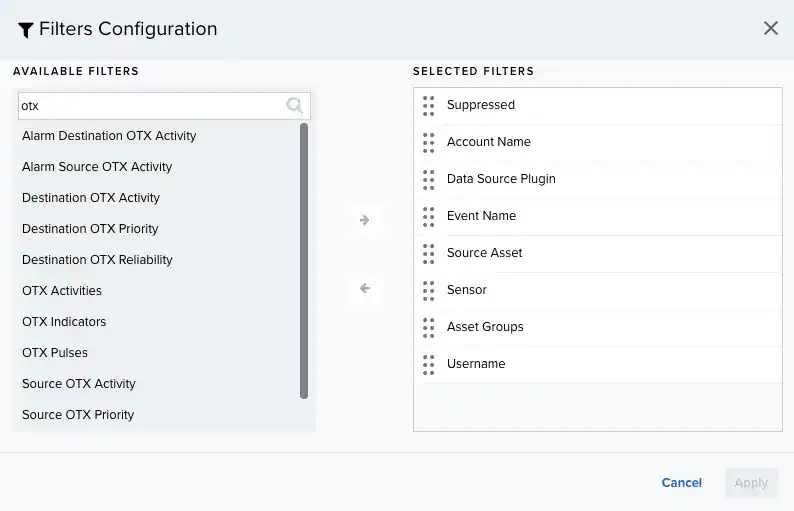Click drag handle beside Account Name
The height and width of the screenshot is (511, 794).
coord(429,142)
